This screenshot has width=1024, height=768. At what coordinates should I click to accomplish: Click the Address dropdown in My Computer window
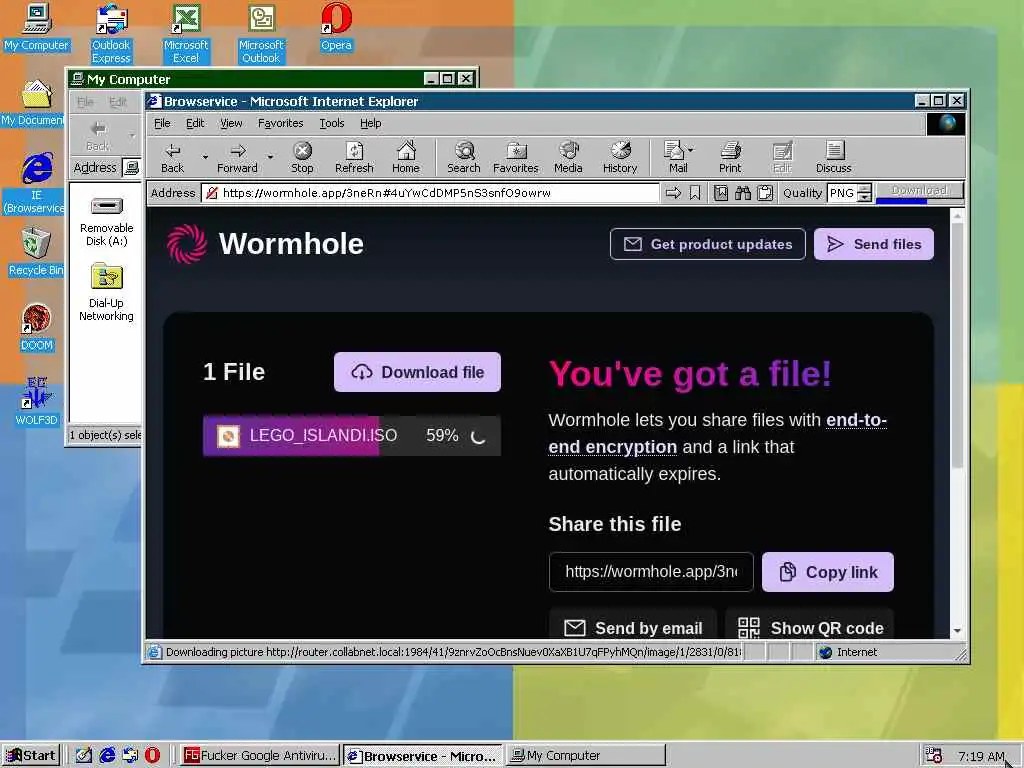[x=133, y=168]
